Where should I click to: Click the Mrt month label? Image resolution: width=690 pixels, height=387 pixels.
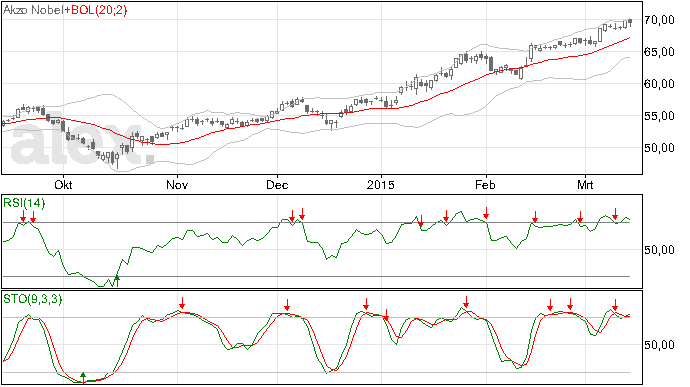point(585,185)
